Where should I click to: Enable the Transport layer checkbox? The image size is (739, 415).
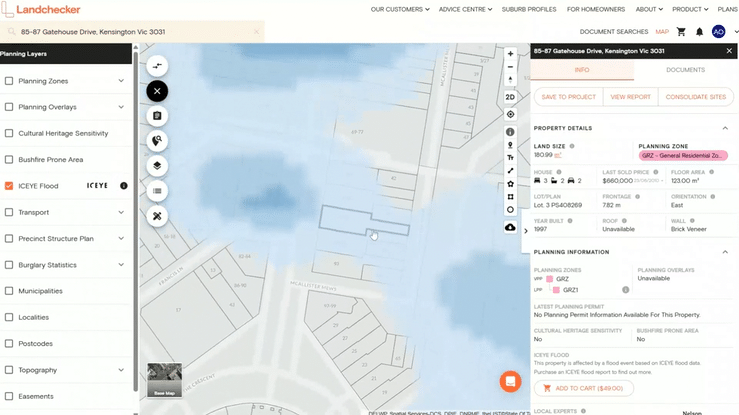click(x=9, y=212)
